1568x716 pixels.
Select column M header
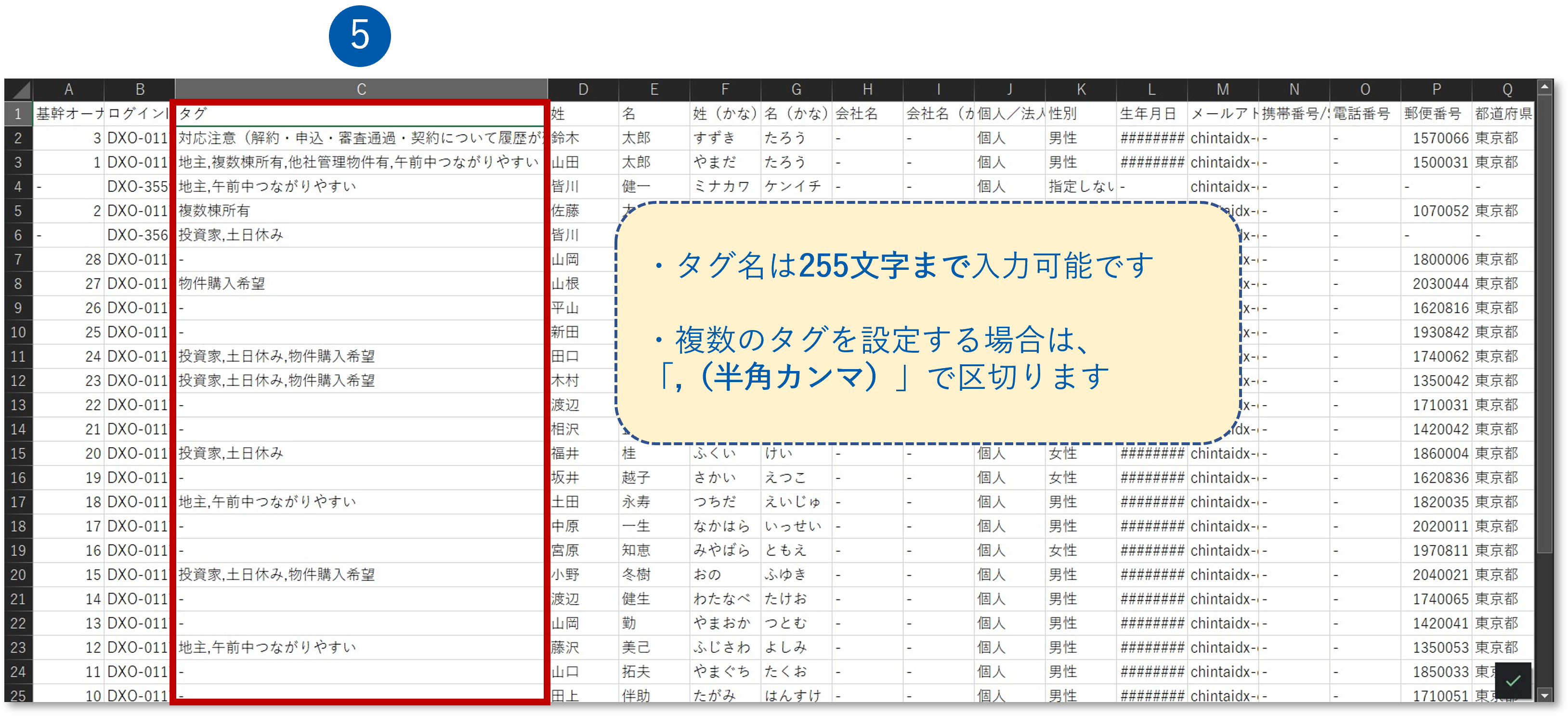pos(1222,90)
